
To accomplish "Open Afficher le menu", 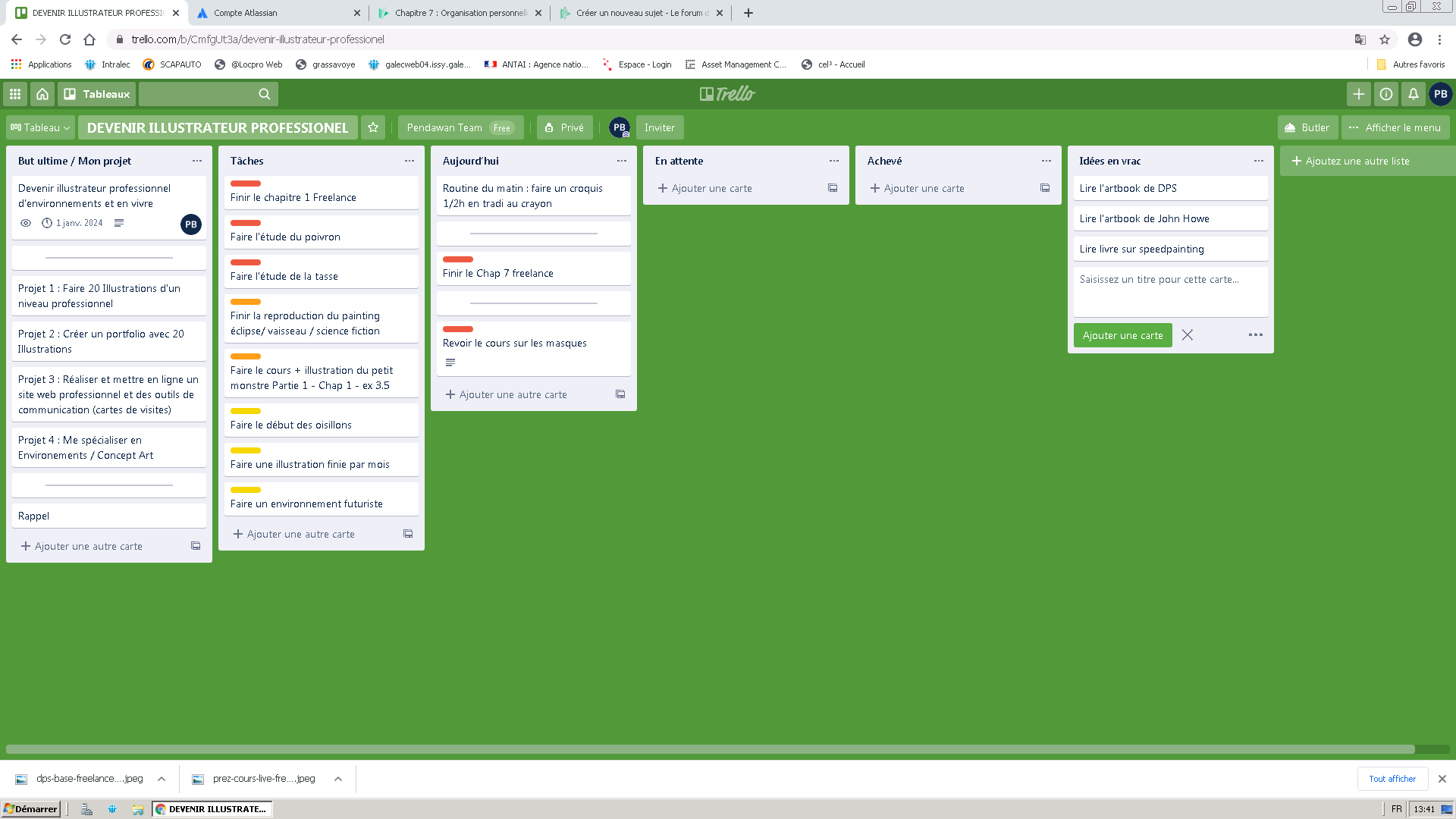I will pos(1395,127).
